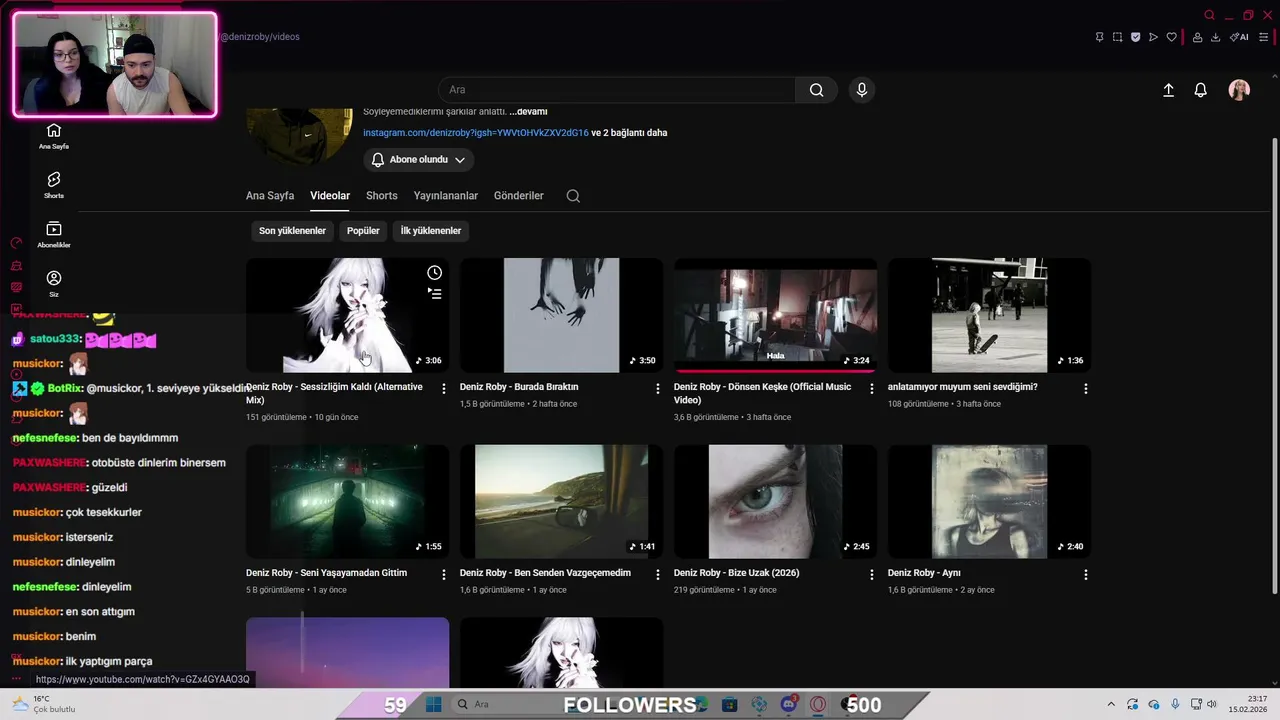Open options for Ben Senden Vazgeçemedim
The width and height of the screenshot is (1280, 720).
point(658,574)
